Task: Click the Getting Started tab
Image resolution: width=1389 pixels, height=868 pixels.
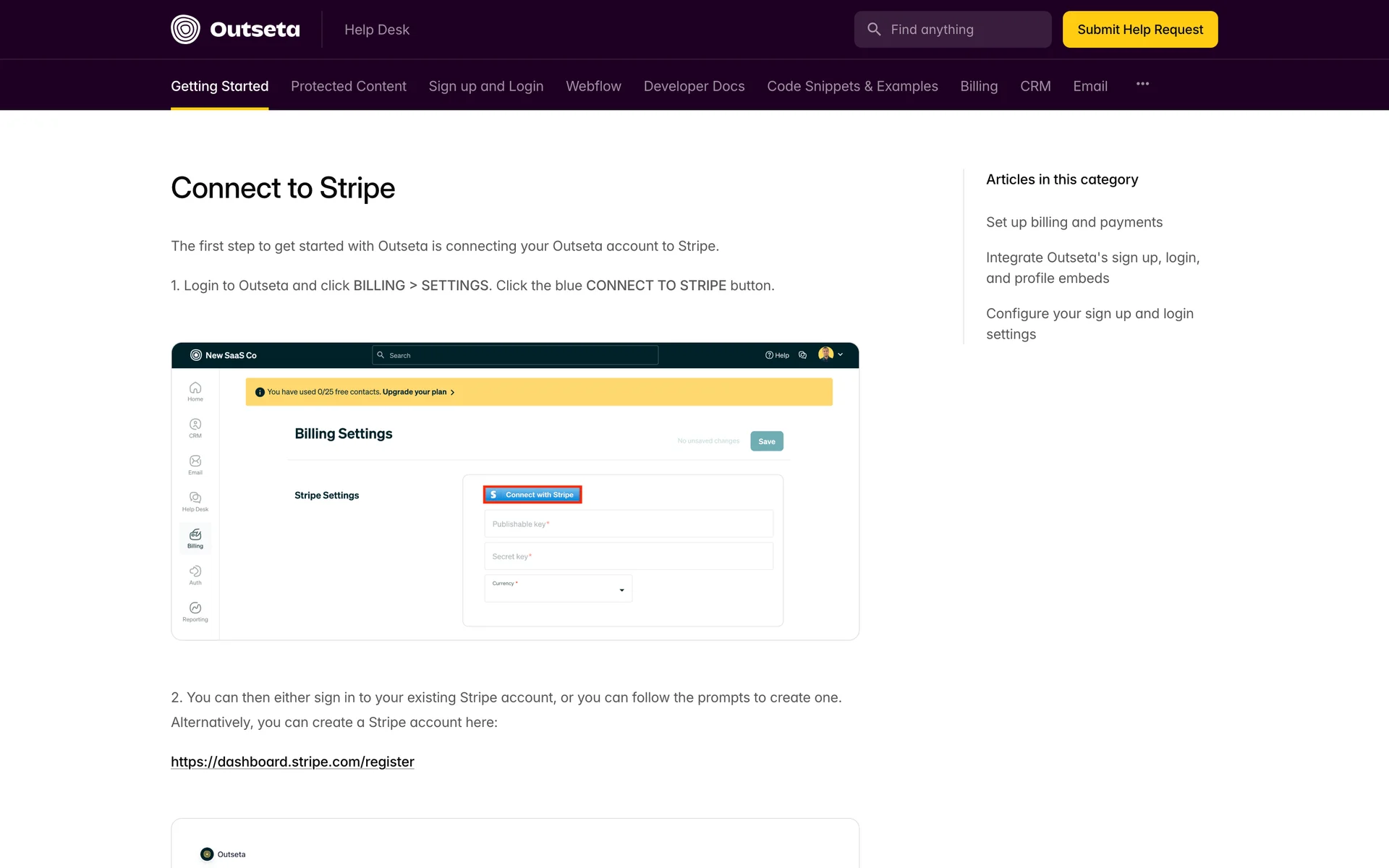Action: click(x=219, y=86)
